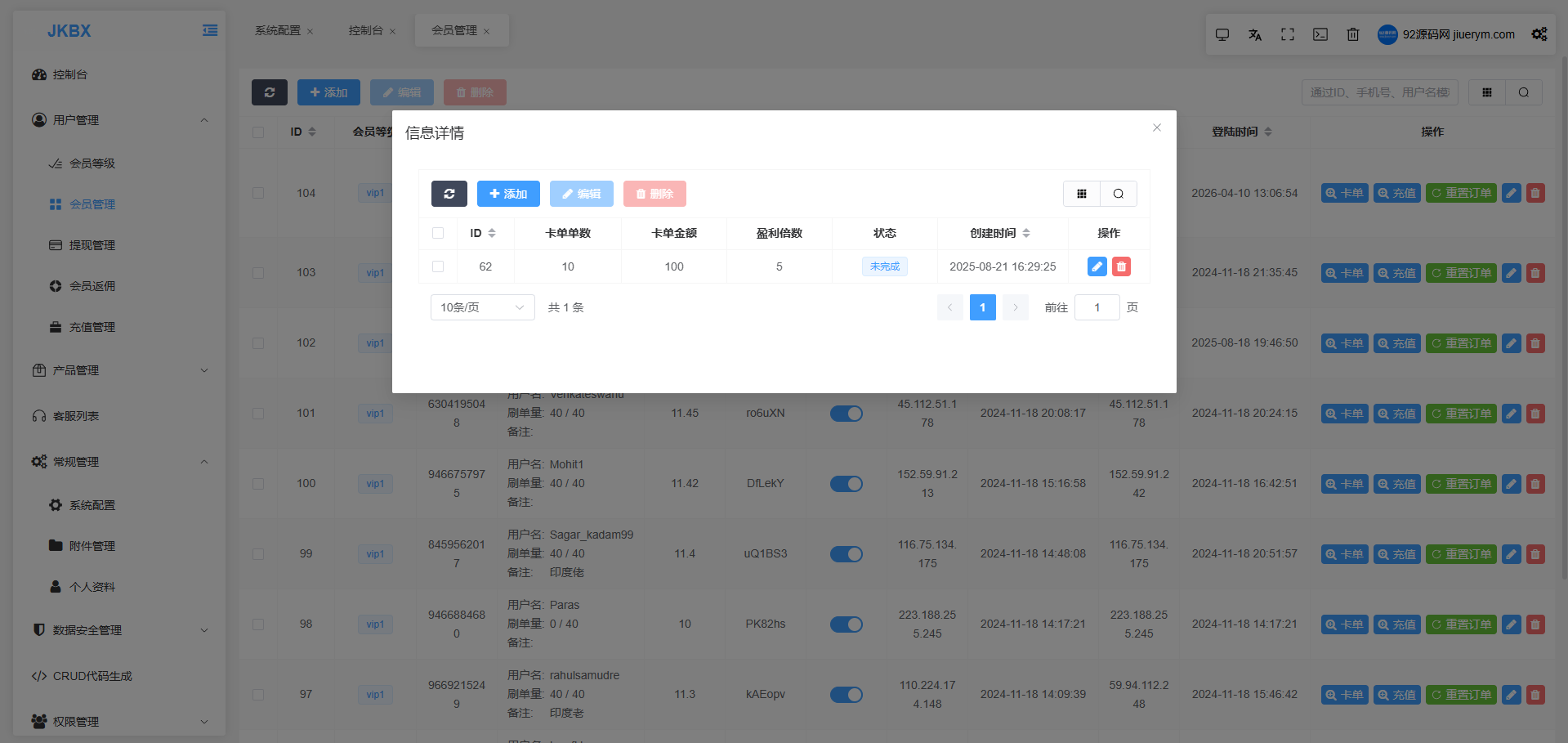This screenshot has width=1568, height=743.
Task: Close the 信息详情 dialog
Action: coord(1157,128)
